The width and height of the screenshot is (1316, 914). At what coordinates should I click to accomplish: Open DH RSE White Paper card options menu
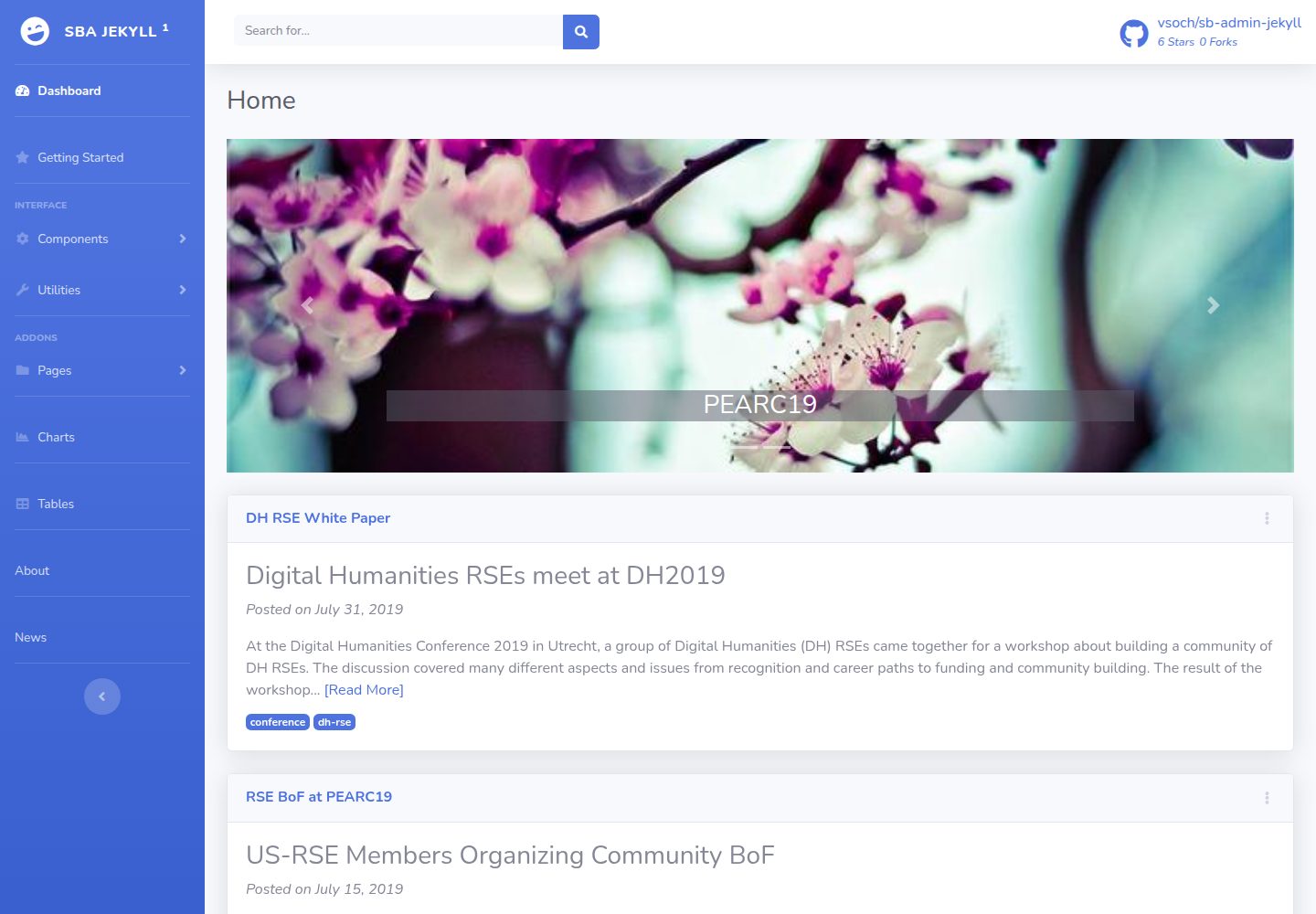click(x=1267, y=518)
